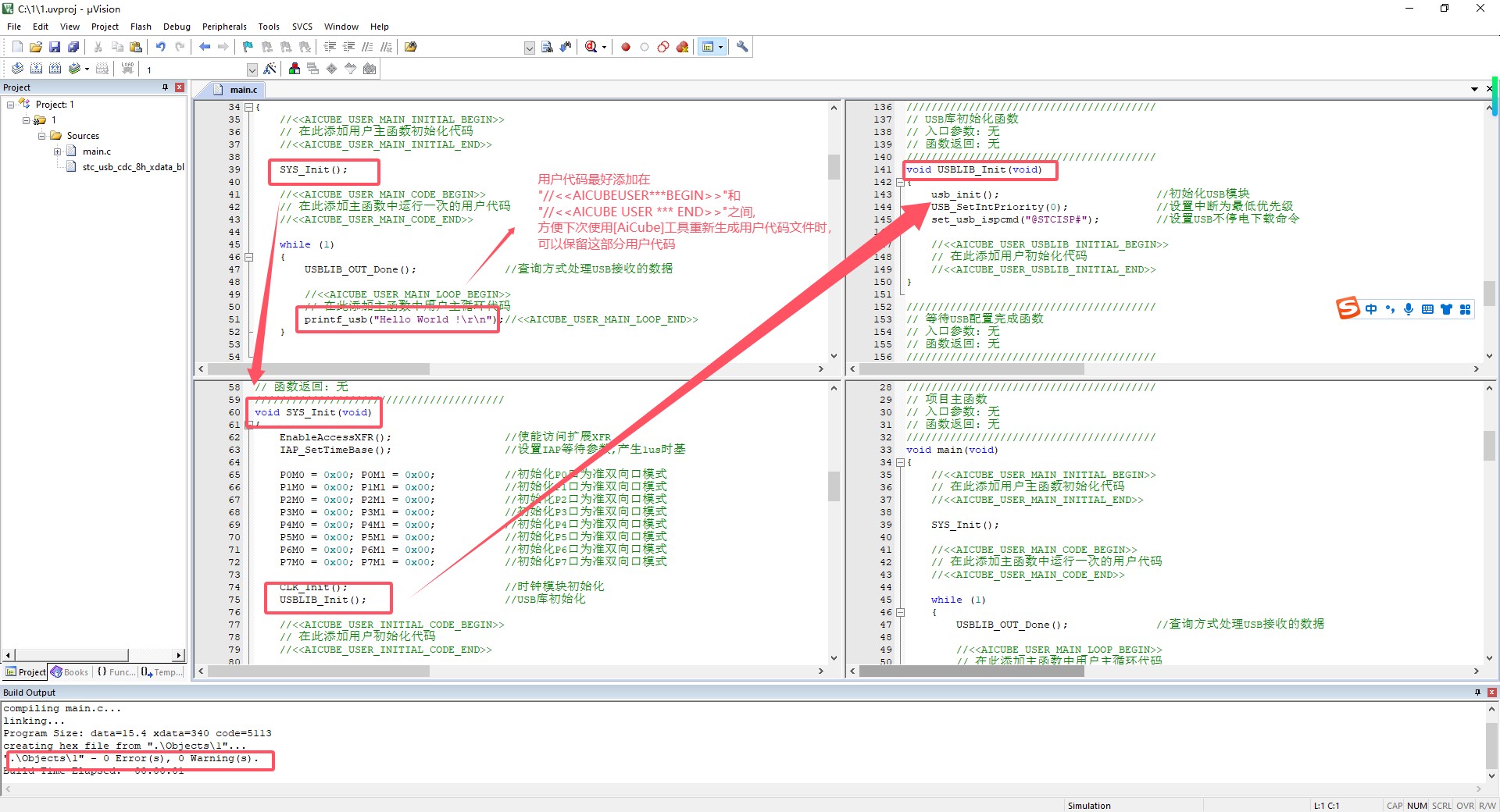1500x812 pixels.
Task: Indent the selected lines
Action: 330,47
